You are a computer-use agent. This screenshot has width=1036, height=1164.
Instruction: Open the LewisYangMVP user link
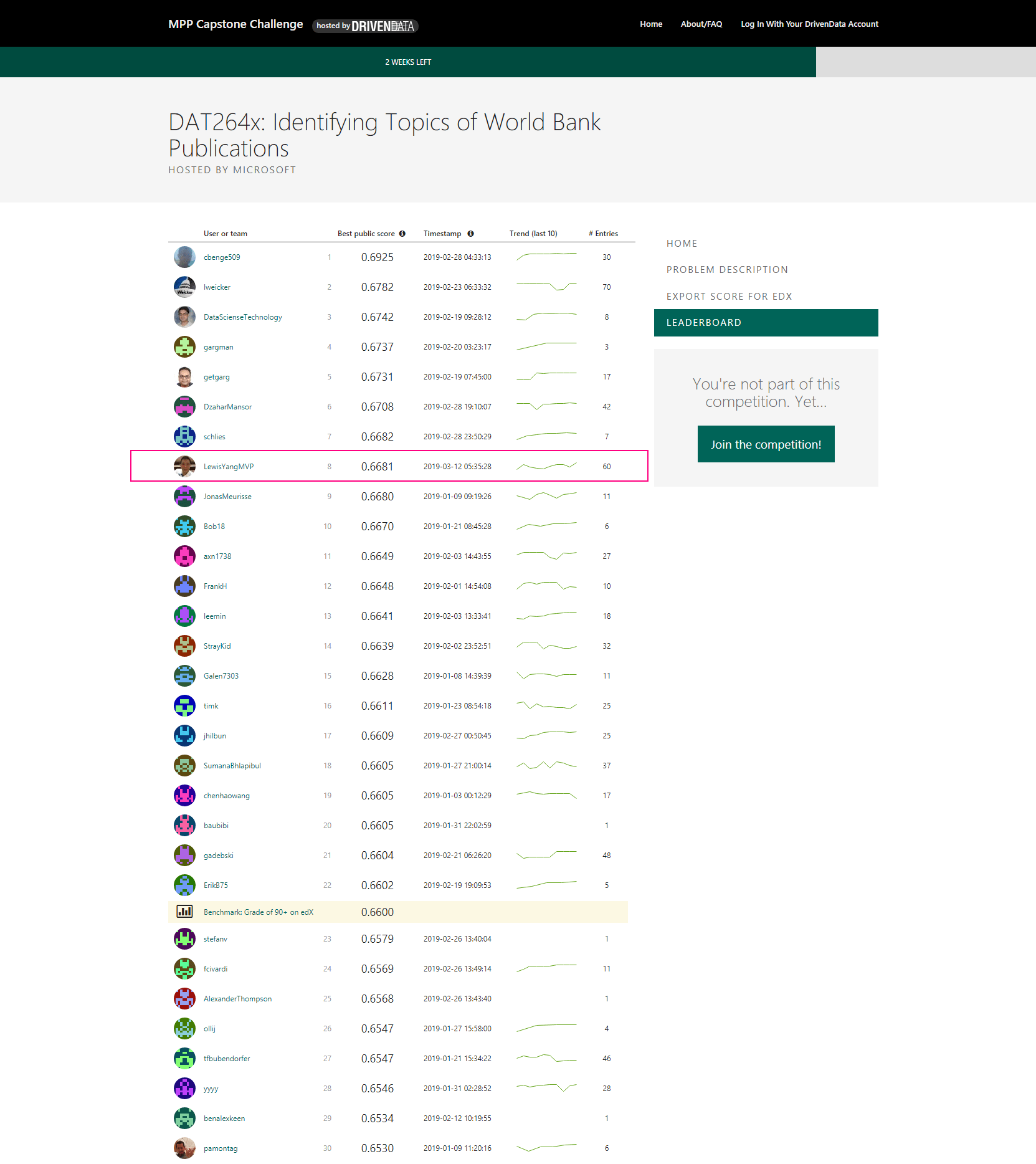click(x=229, y=467)
